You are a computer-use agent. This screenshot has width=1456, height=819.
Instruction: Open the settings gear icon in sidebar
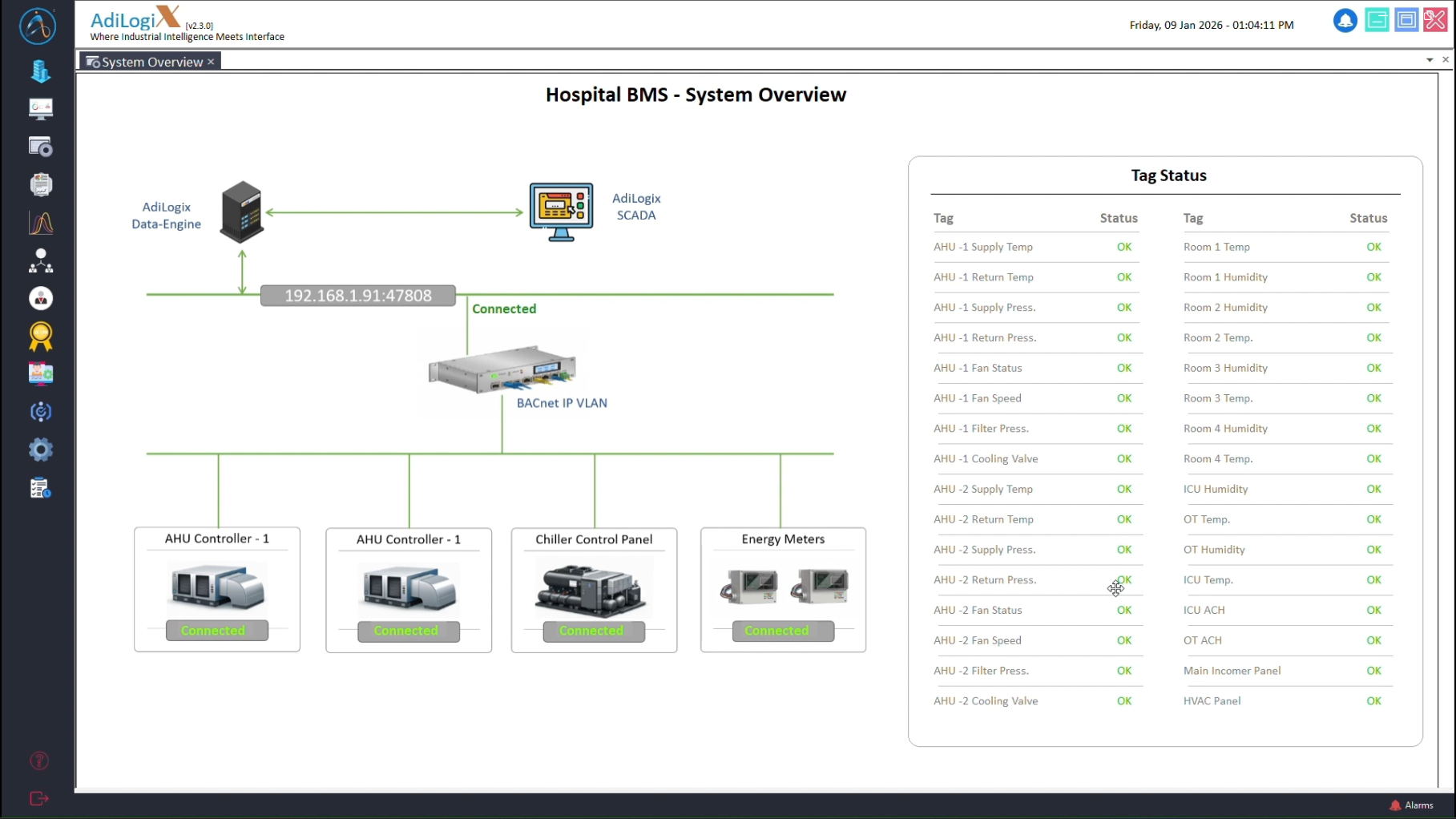tap(40, 450)
